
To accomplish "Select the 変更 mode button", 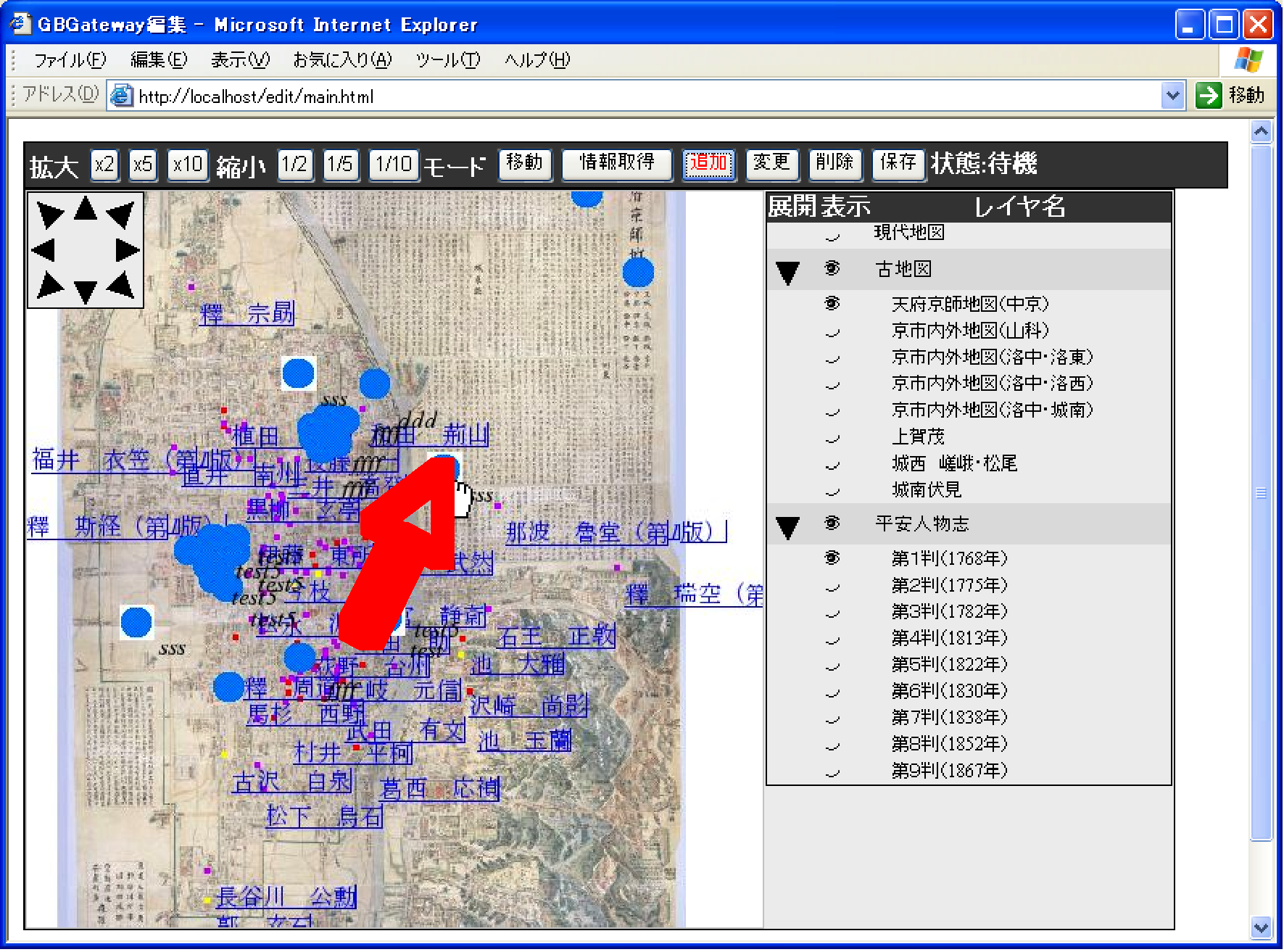I will pos(772,164).
